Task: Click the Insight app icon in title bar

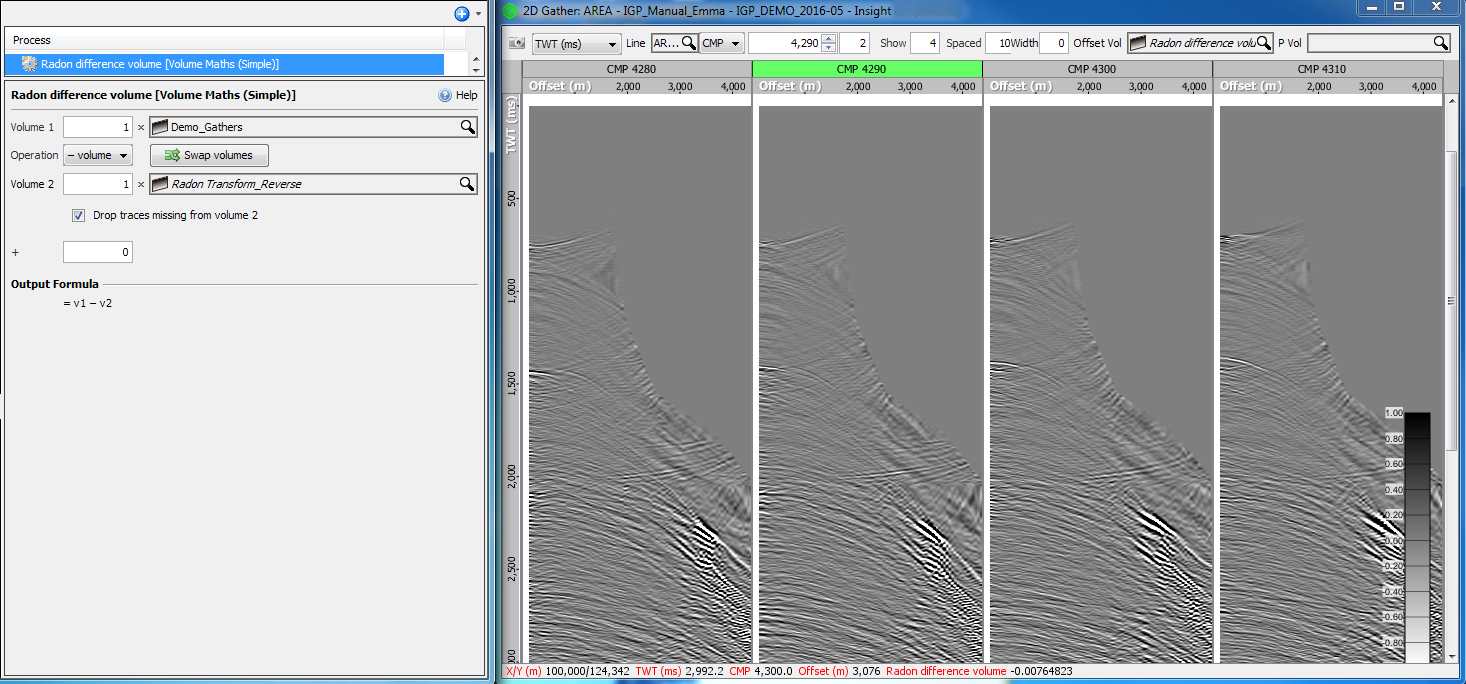Action: 510,11
